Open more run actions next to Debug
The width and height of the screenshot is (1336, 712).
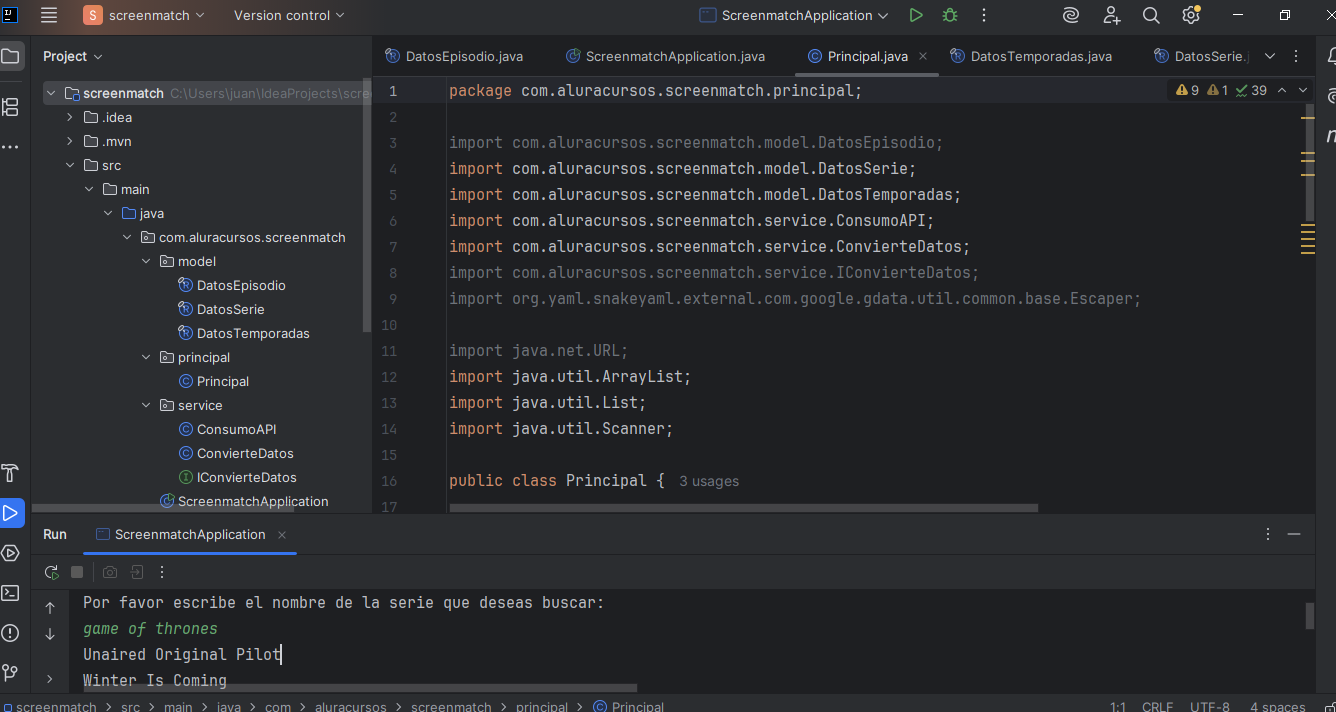pyautogui.click(x=984, y=15)
